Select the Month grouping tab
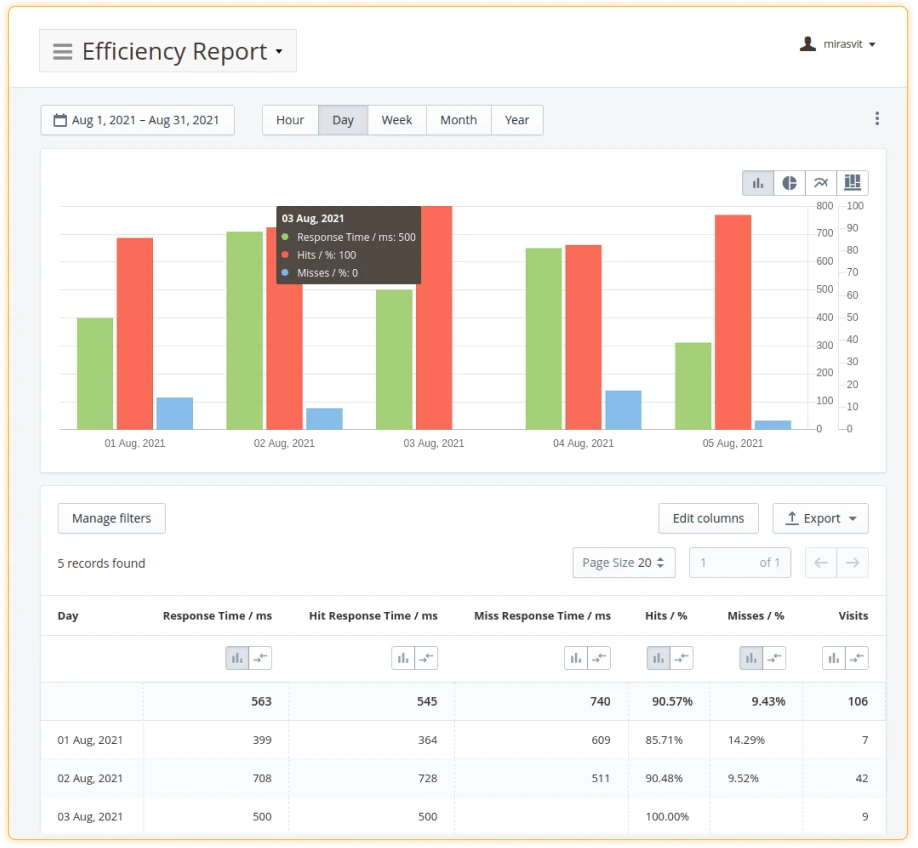This screenshot has width=918, height=848. pyautogui.click(x=458, y=120)
